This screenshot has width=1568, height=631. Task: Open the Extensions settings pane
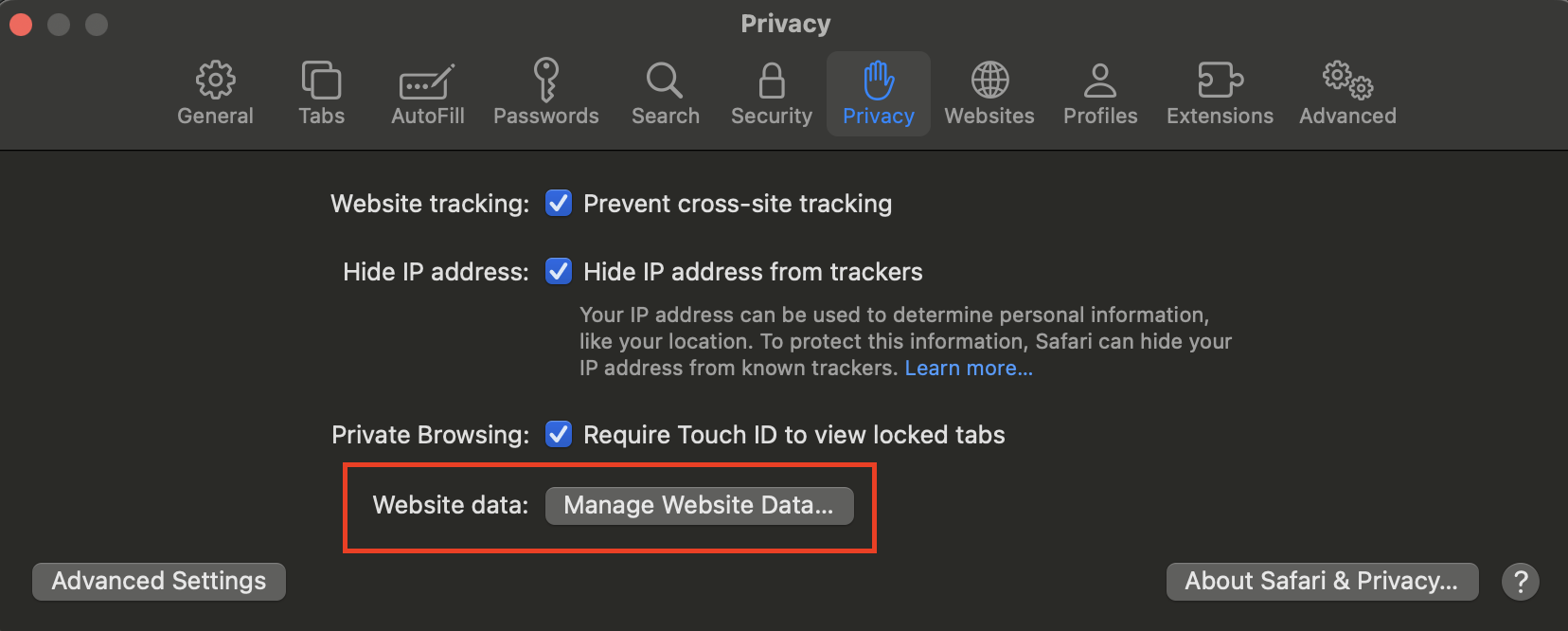click(x=1219, y=93)
